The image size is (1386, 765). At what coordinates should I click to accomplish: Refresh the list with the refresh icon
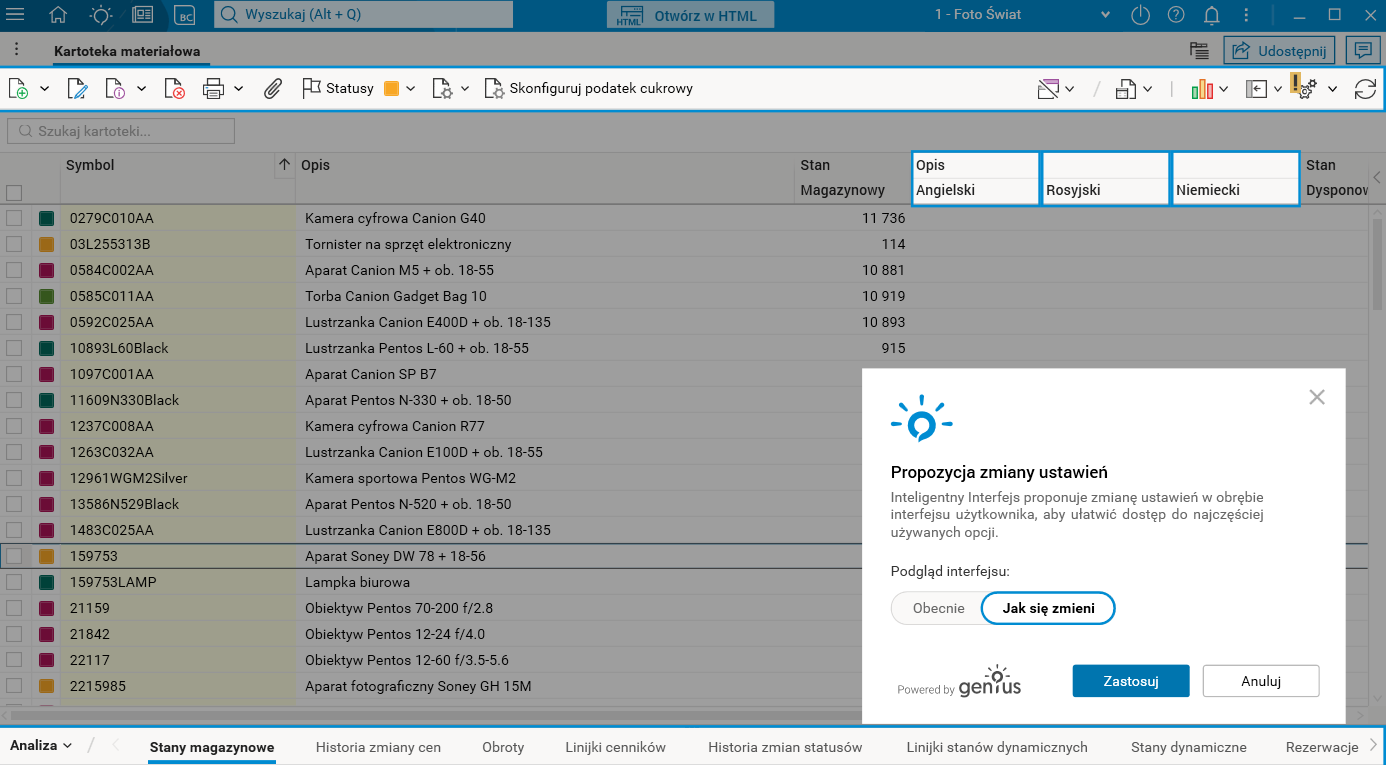coord(1365,89)
